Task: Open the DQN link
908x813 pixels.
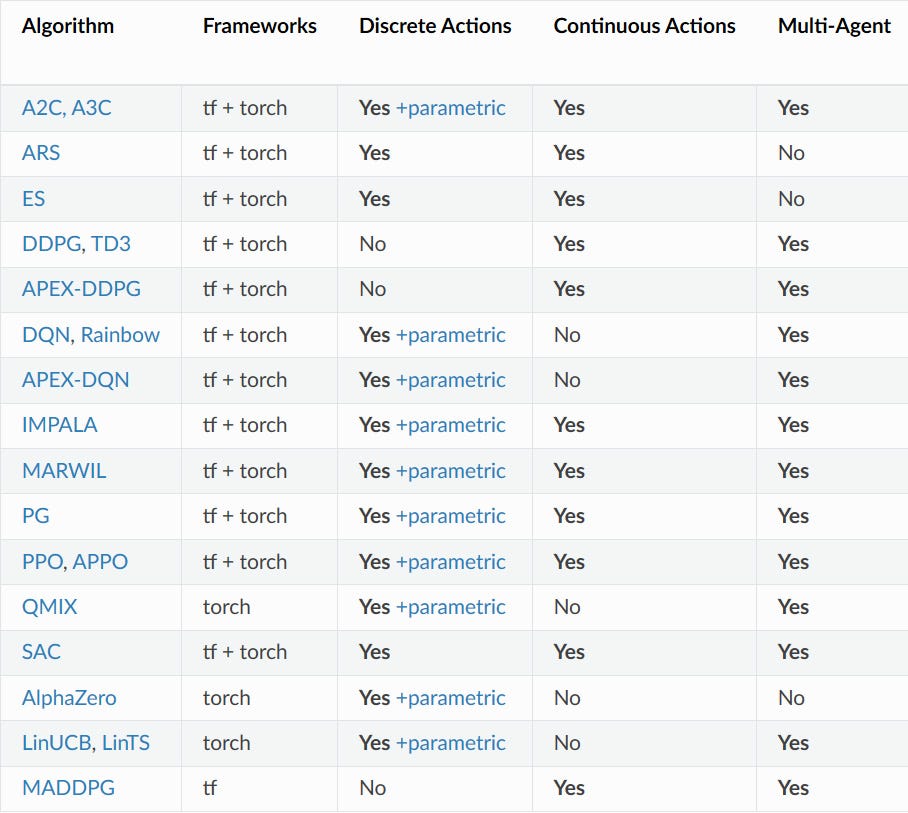Action: point(45,335)
